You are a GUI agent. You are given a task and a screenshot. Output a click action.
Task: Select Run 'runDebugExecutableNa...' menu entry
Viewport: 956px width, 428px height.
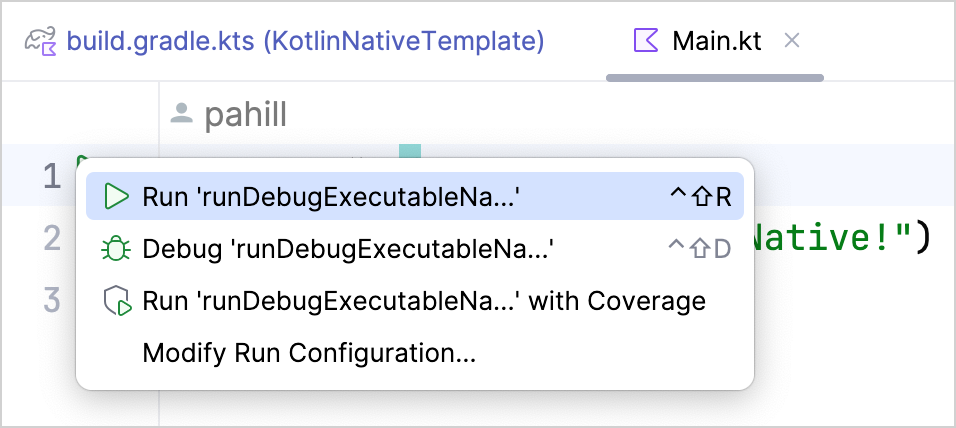coord(330,197)
